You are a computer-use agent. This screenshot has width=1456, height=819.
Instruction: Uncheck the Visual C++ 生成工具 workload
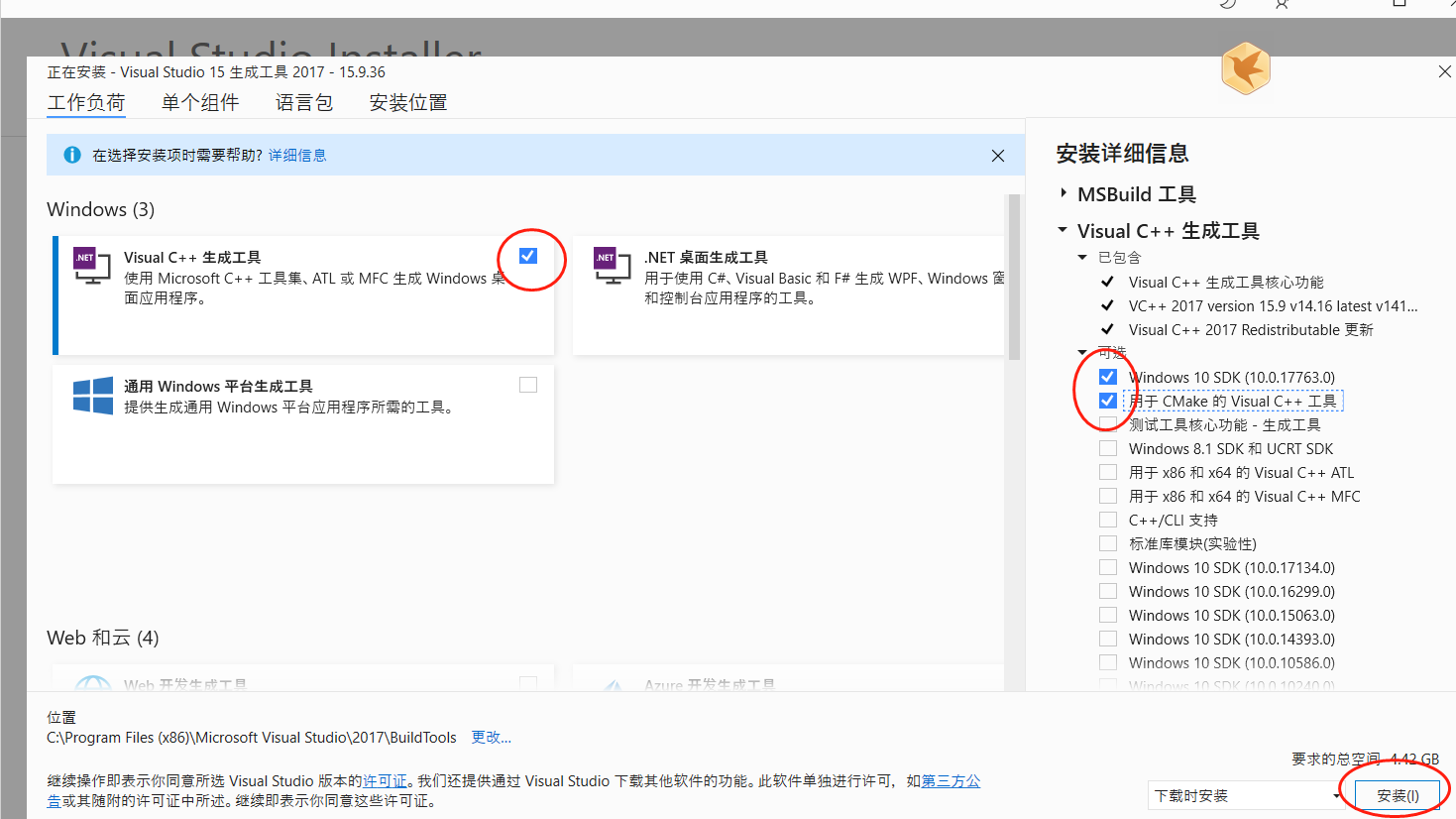pos(527,256)
